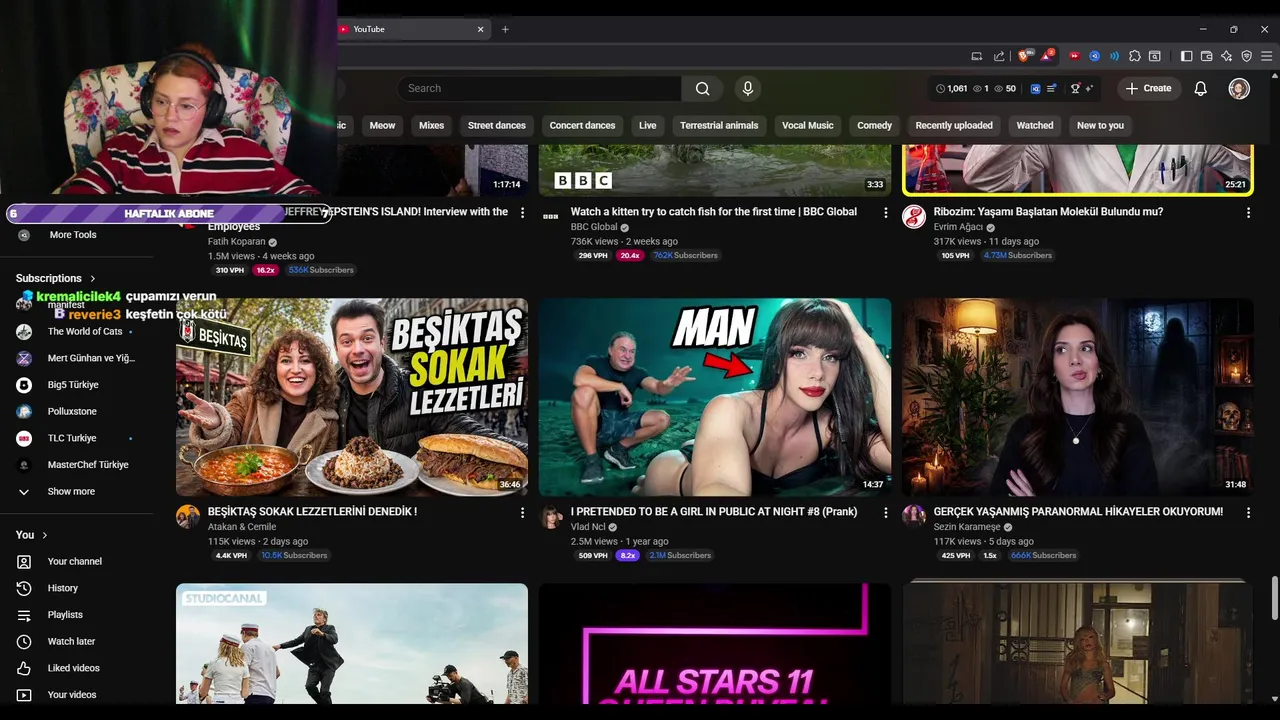Click the Create button
Image resolution: width=1280 pixels, height=720 pixels.
[x=1149, y=88]
